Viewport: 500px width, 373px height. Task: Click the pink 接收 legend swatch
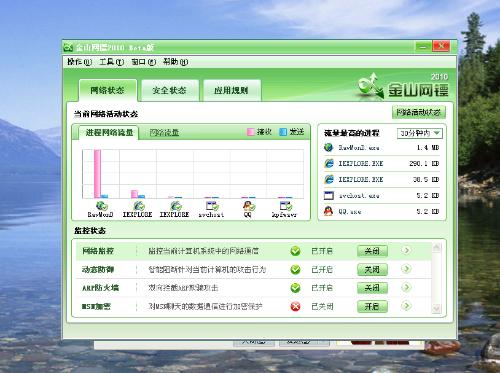pos(250,132)
